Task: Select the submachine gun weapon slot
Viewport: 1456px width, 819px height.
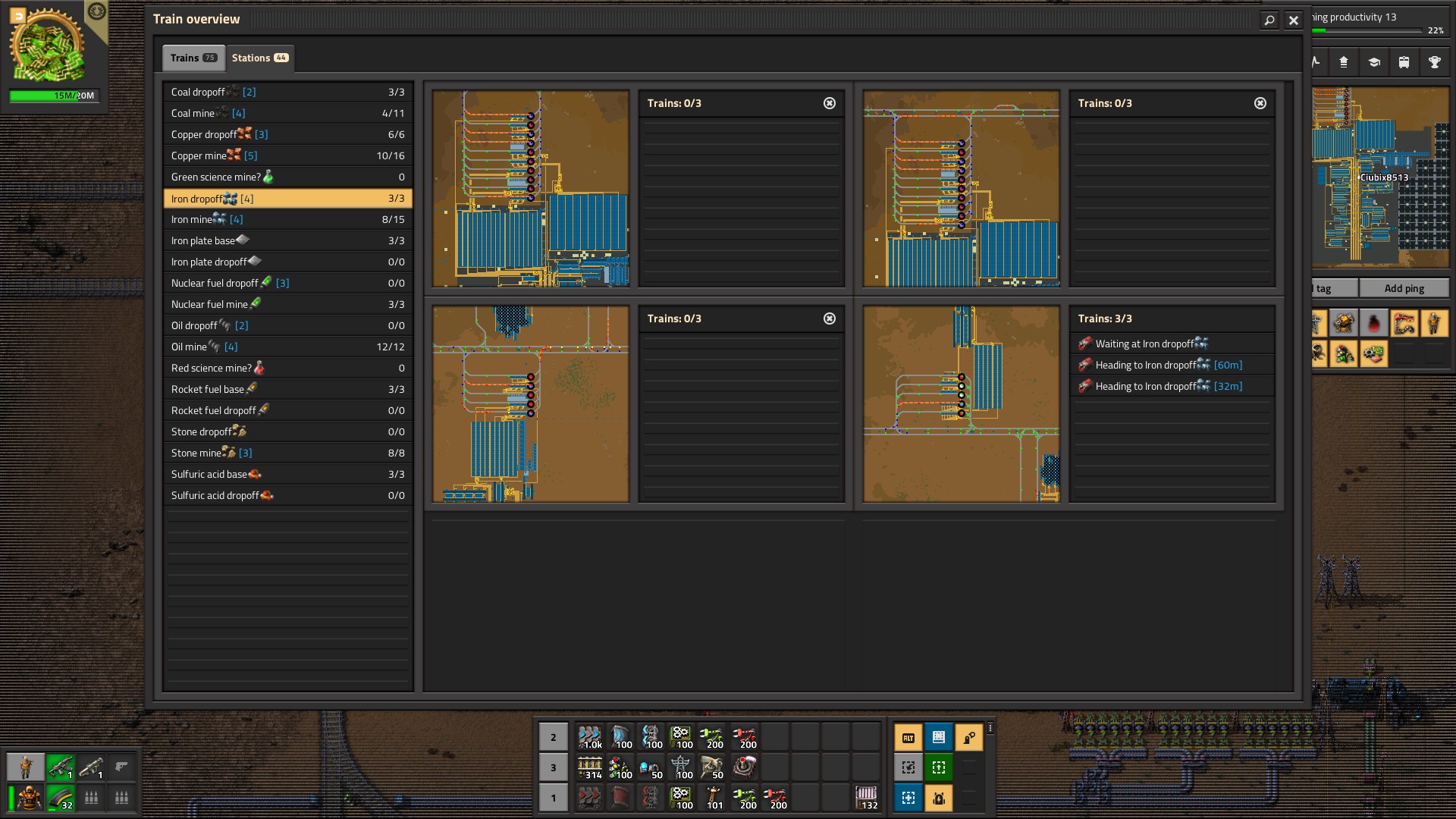Action: pyautogui.click(x=61, y=767)
